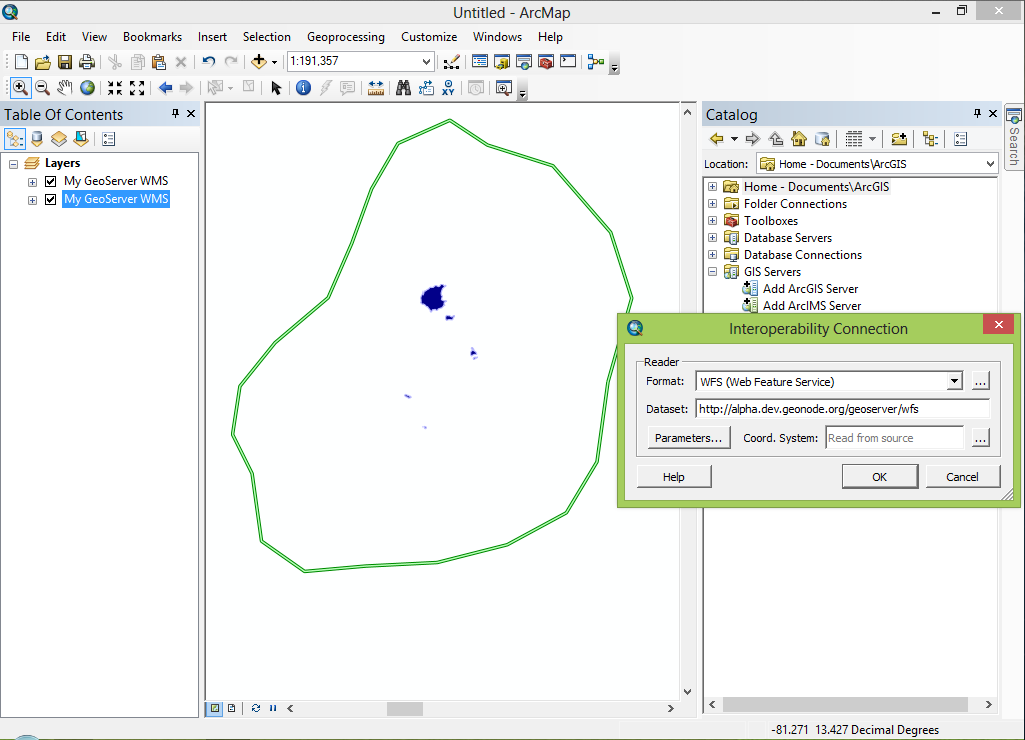Viewport: 1025px width, 740px height.
Task: Undo the last action
Action: tap(209, 61)
